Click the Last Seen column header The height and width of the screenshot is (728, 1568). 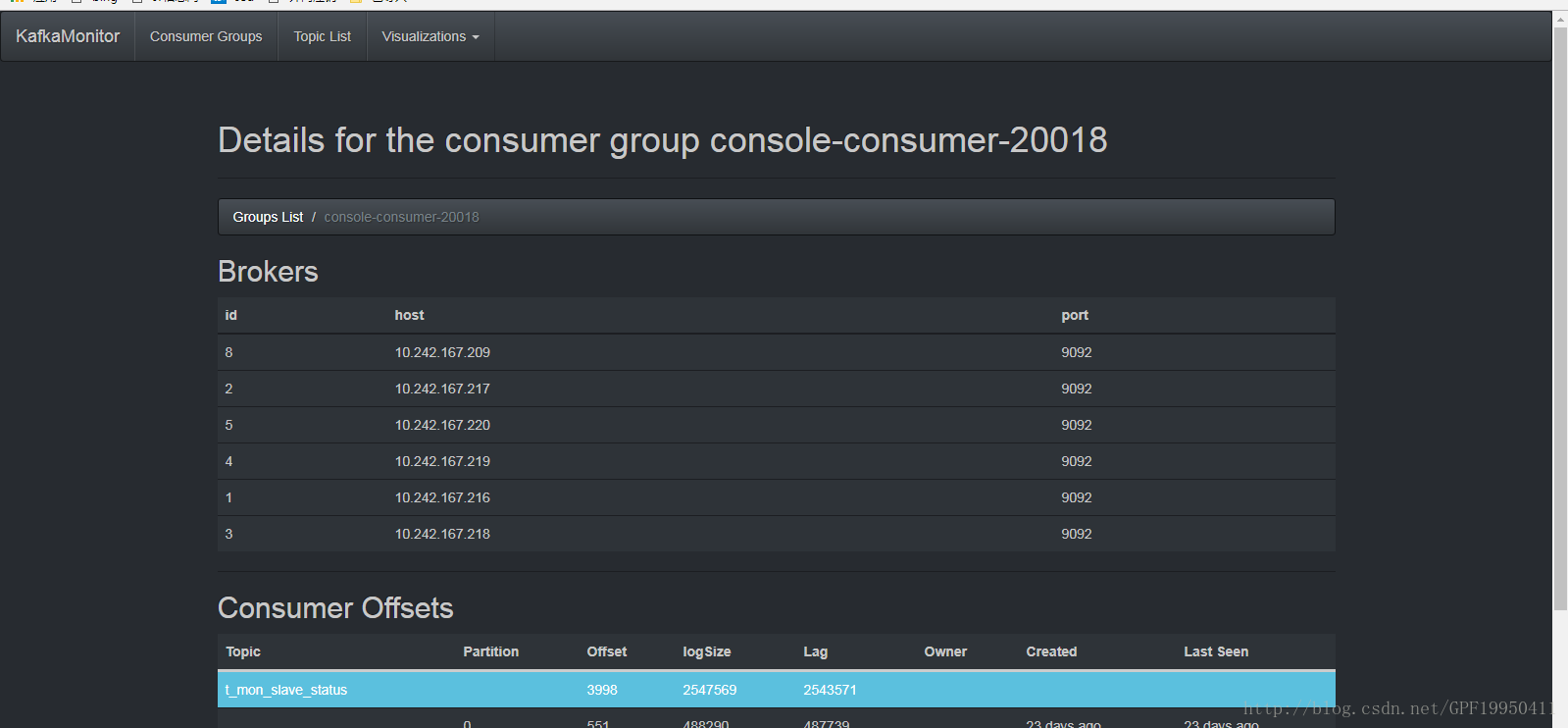1216,651
